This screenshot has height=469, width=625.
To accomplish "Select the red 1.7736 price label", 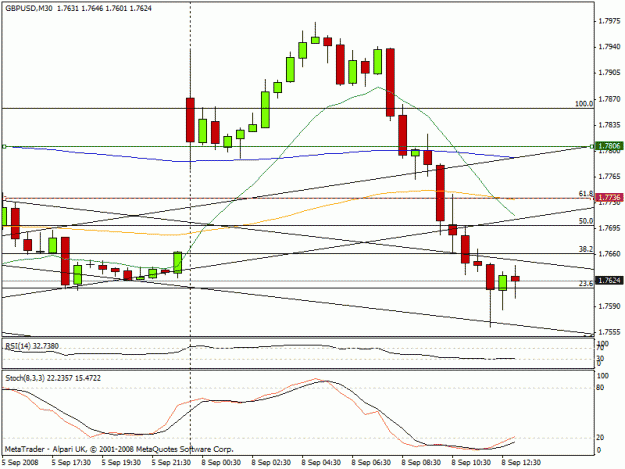I will coord(609,197).
